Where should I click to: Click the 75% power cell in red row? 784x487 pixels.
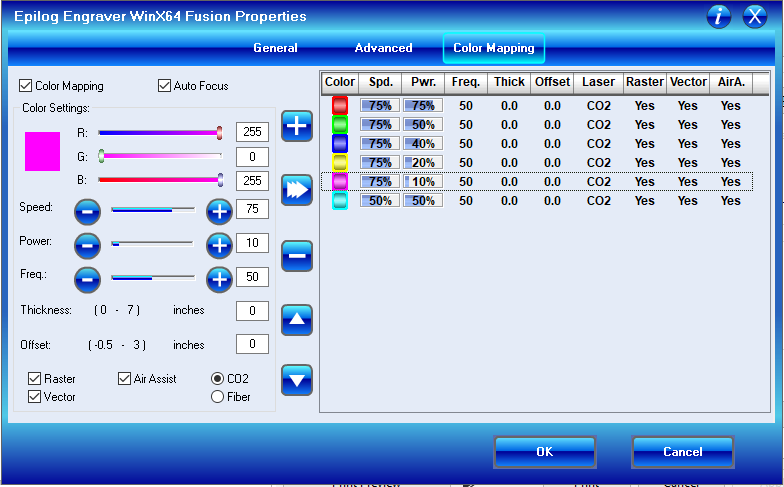point(423,106)
